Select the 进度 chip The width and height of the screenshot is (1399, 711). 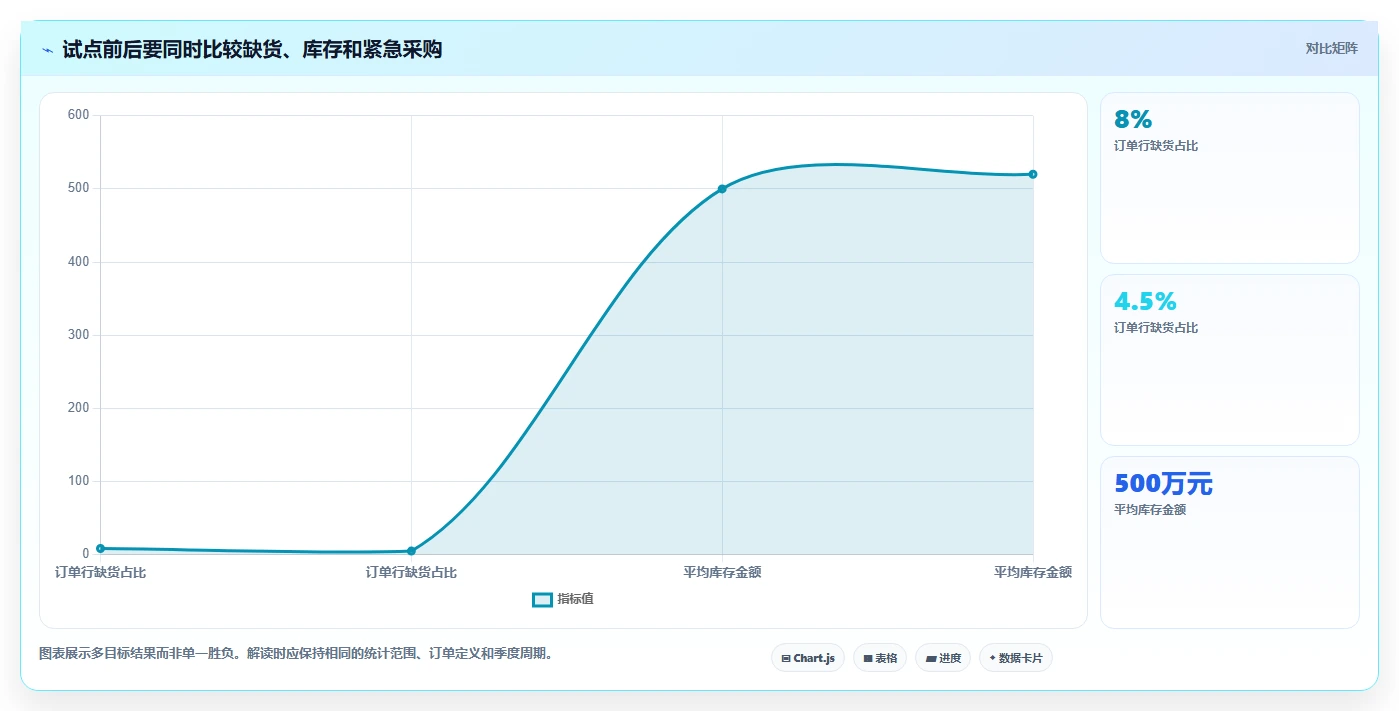943,658
